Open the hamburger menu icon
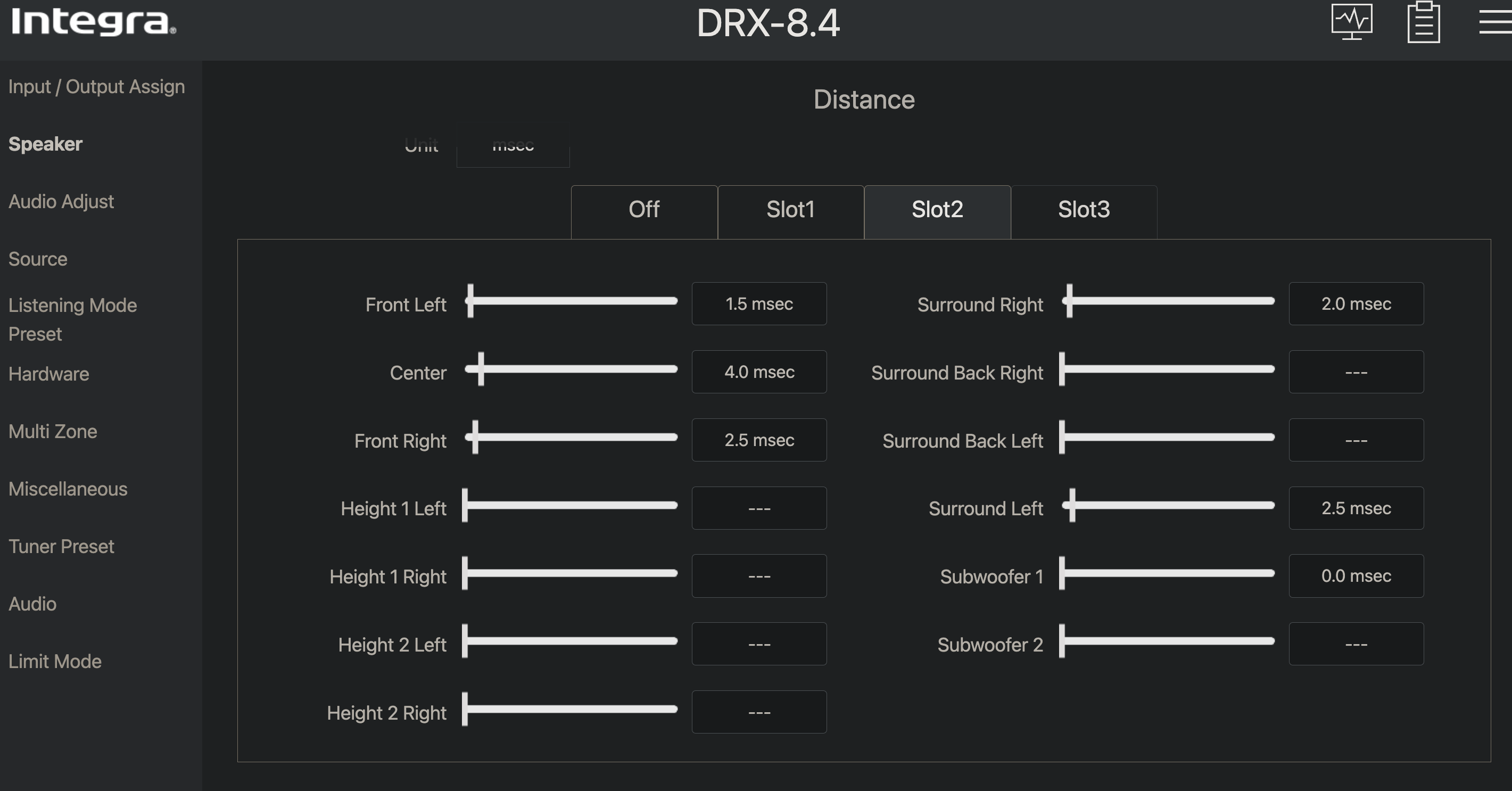 click(x=1495, y=22)
